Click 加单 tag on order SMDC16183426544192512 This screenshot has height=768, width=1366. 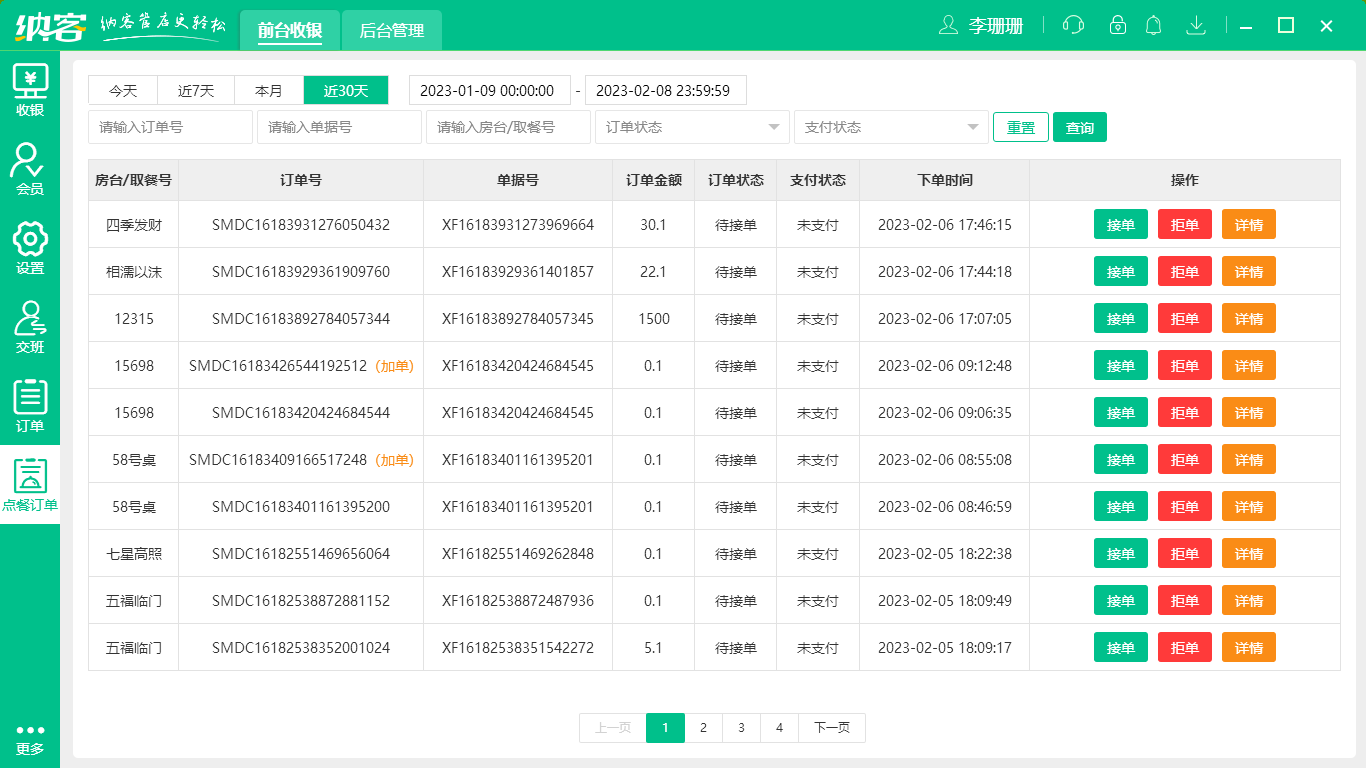point(395,366)
